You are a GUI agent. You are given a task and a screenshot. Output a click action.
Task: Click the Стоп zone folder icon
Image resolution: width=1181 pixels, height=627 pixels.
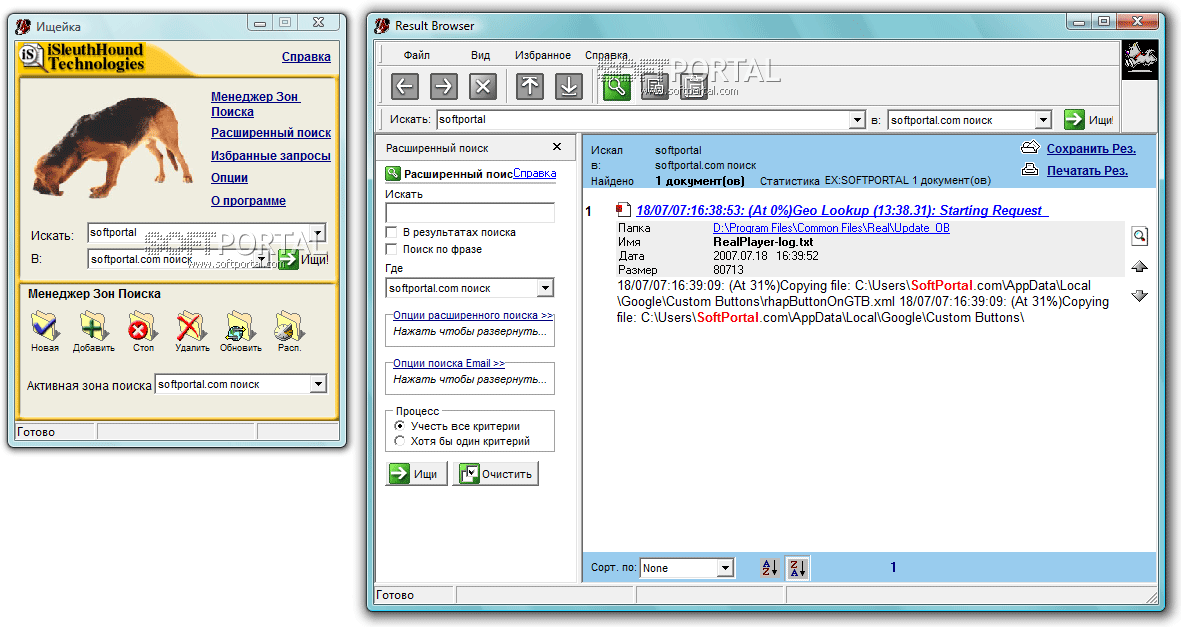[142, 326]
